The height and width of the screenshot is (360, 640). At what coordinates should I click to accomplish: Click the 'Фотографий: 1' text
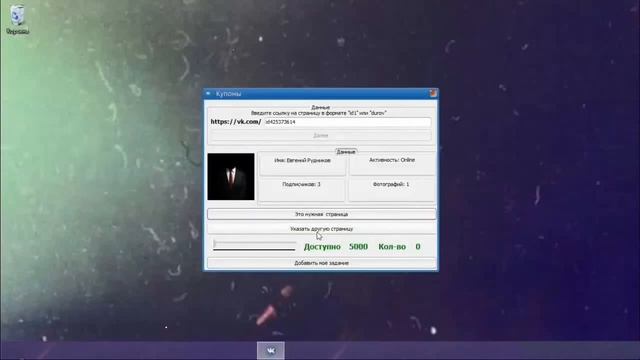391,184
